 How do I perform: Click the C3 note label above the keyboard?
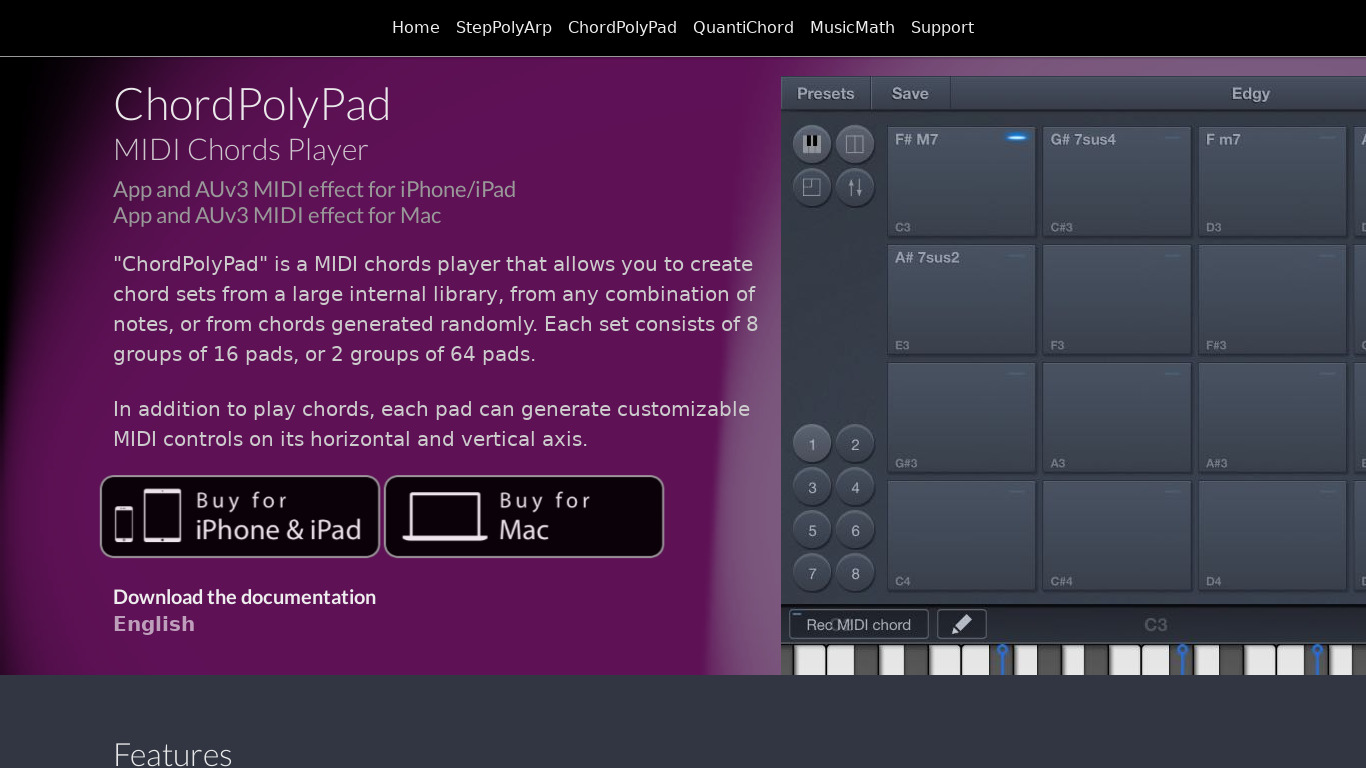point(1155,624)
